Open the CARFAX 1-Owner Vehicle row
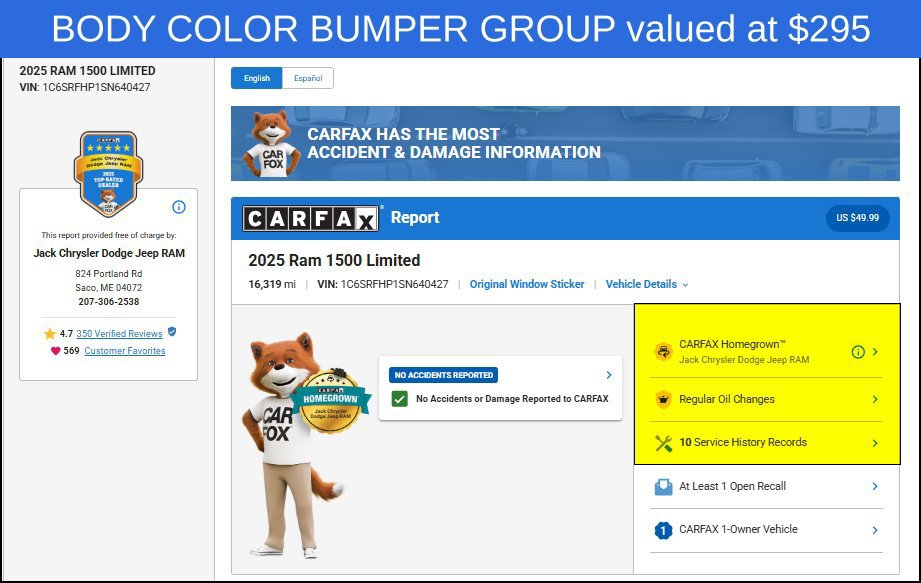The height and width of the screenshot is (583, 921). pos(766,530)
